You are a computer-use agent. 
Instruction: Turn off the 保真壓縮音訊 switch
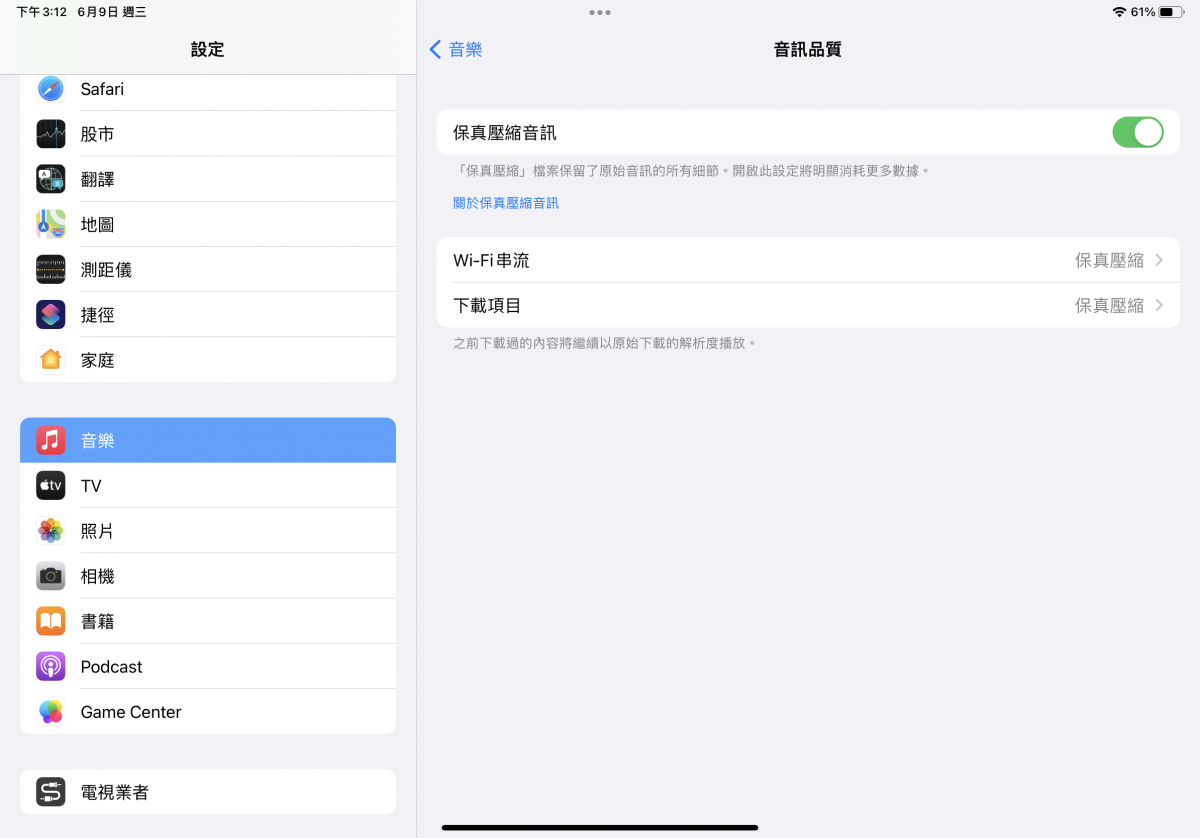(x=1138, y=132)
